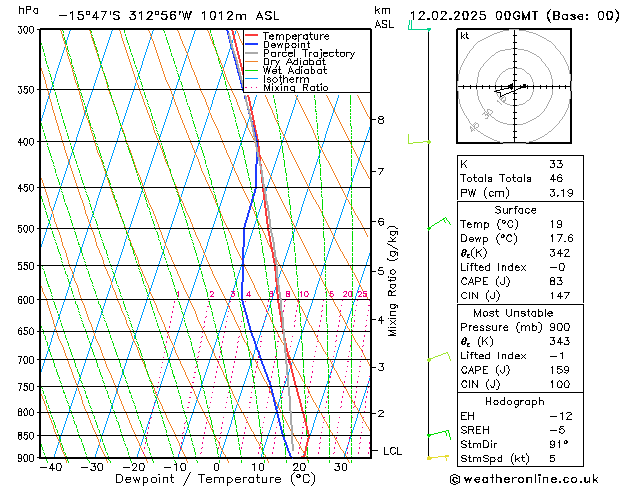Image resolution: width=629 pixels, height=486 pixels.
Task: Select the Mixing Ratio legend entry
Action: click(x=295, y=88)
